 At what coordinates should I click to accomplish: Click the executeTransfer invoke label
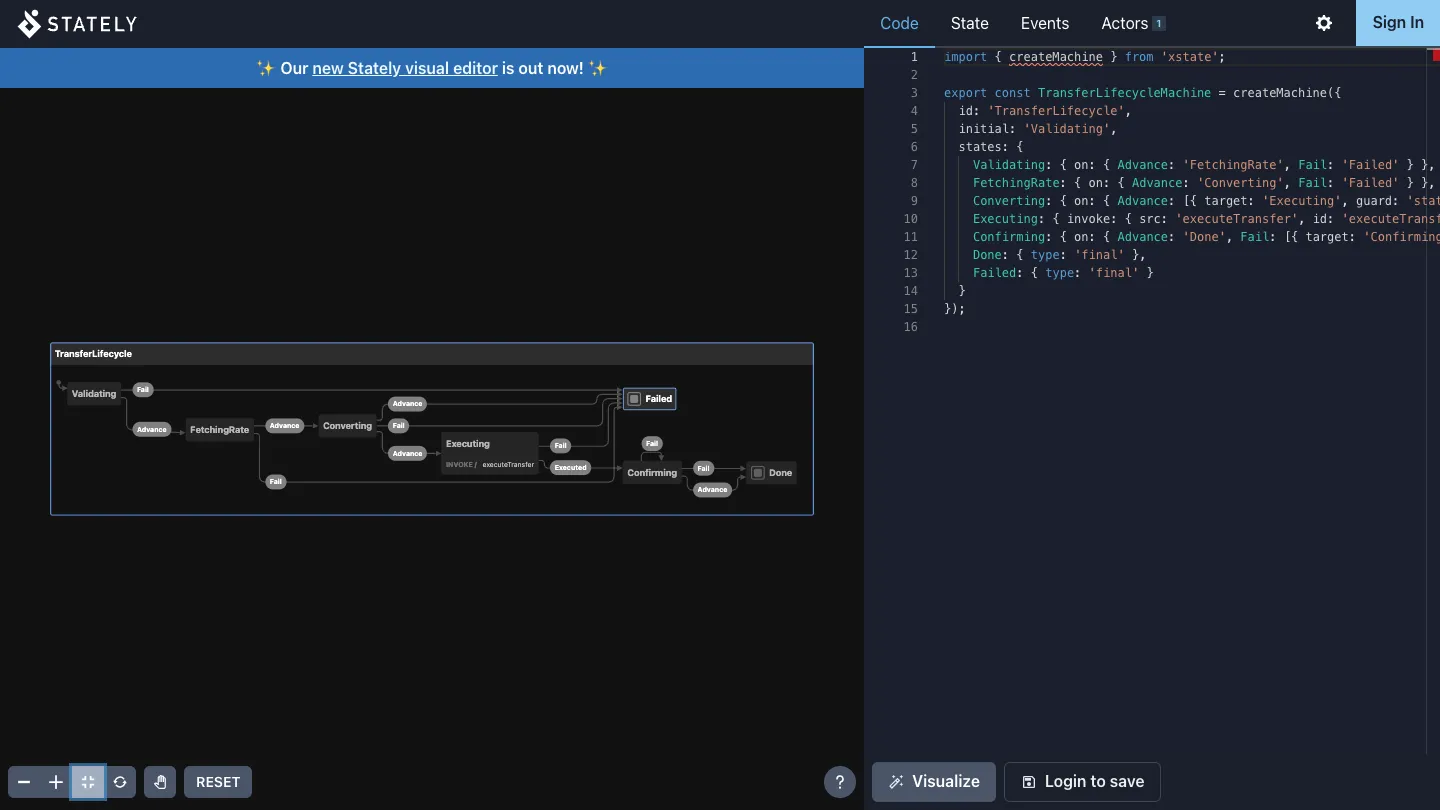pyautogui.click(x=508, y=465)
